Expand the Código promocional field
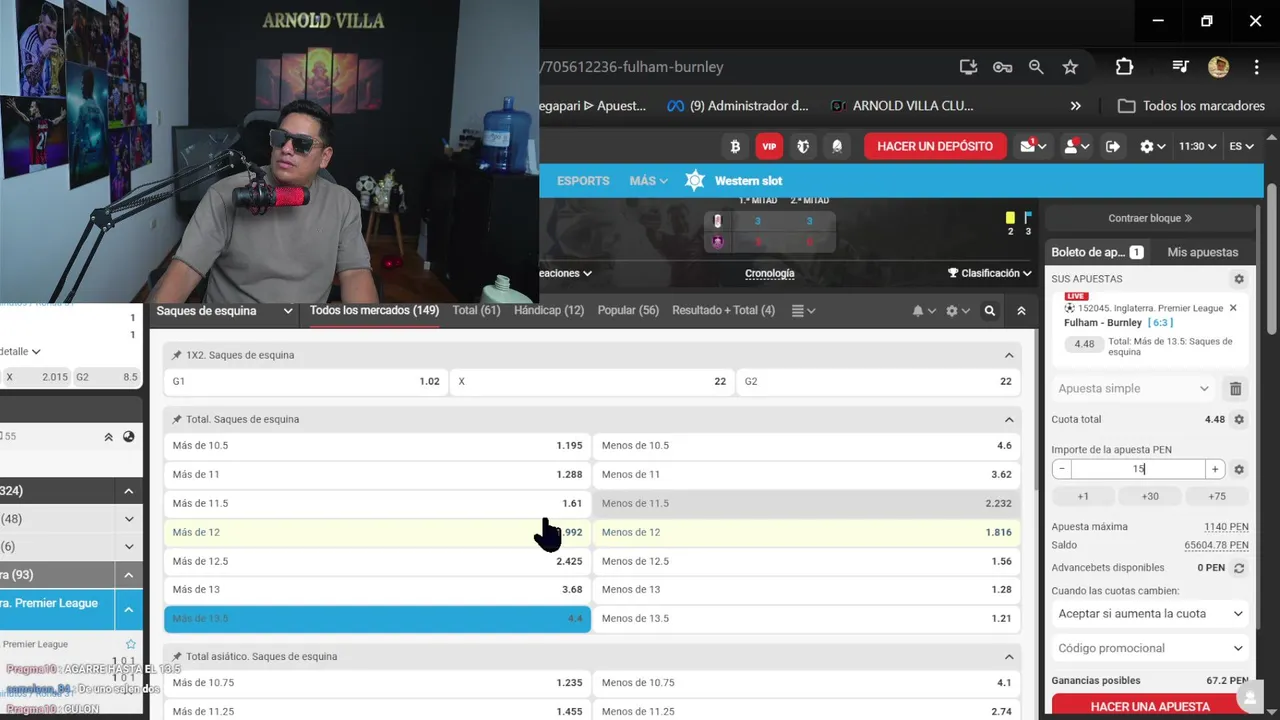Viewport: 1280px width, 720px height. tap(1150, 648)
